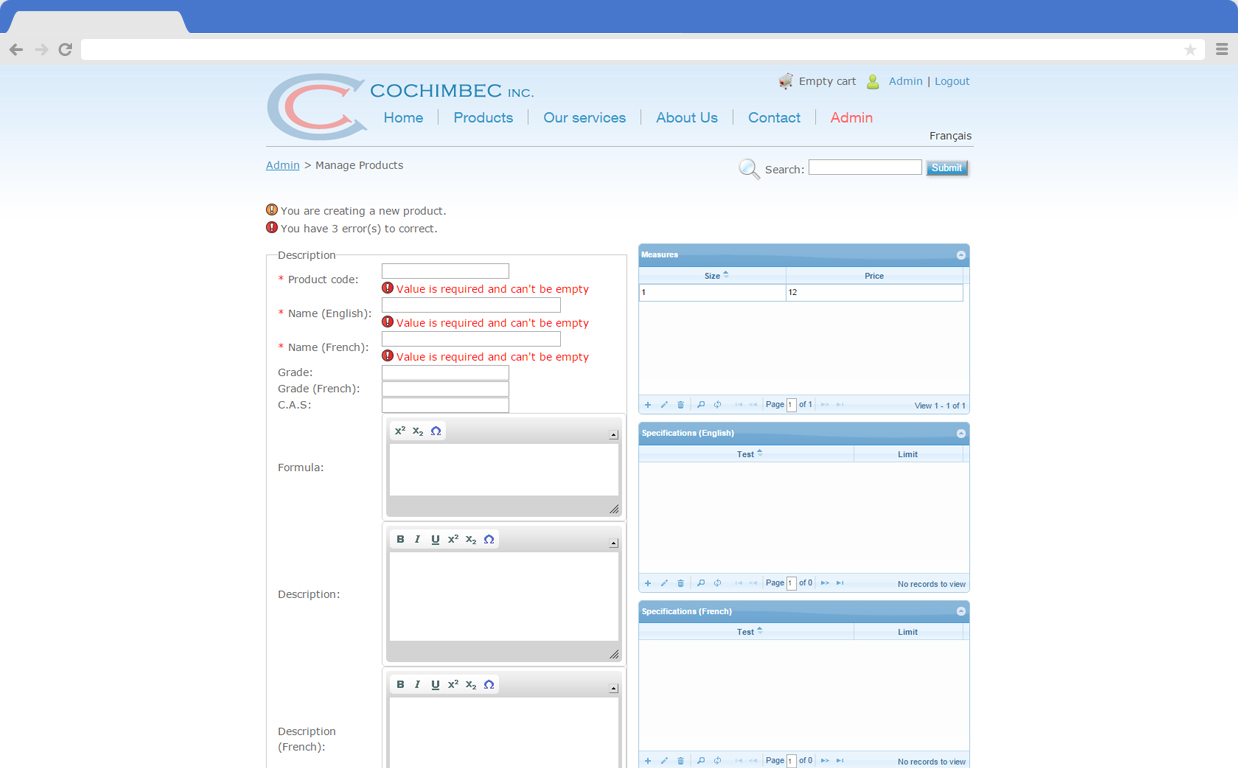Click the Submit search button
Screen dimensions: 1238x768
pyautogui.click(x=946, y=167)
